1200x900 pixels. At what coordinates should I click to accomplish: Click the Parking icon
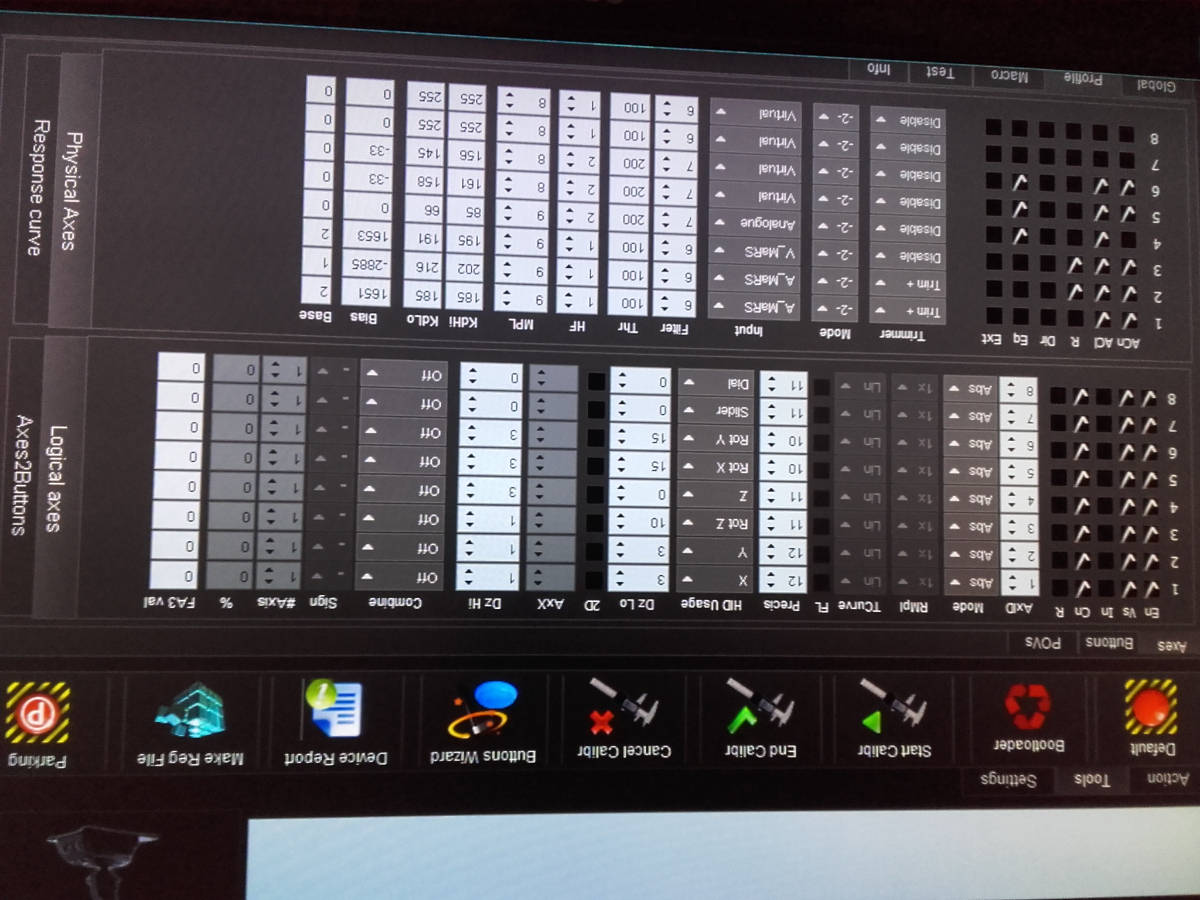click(37, 712)
